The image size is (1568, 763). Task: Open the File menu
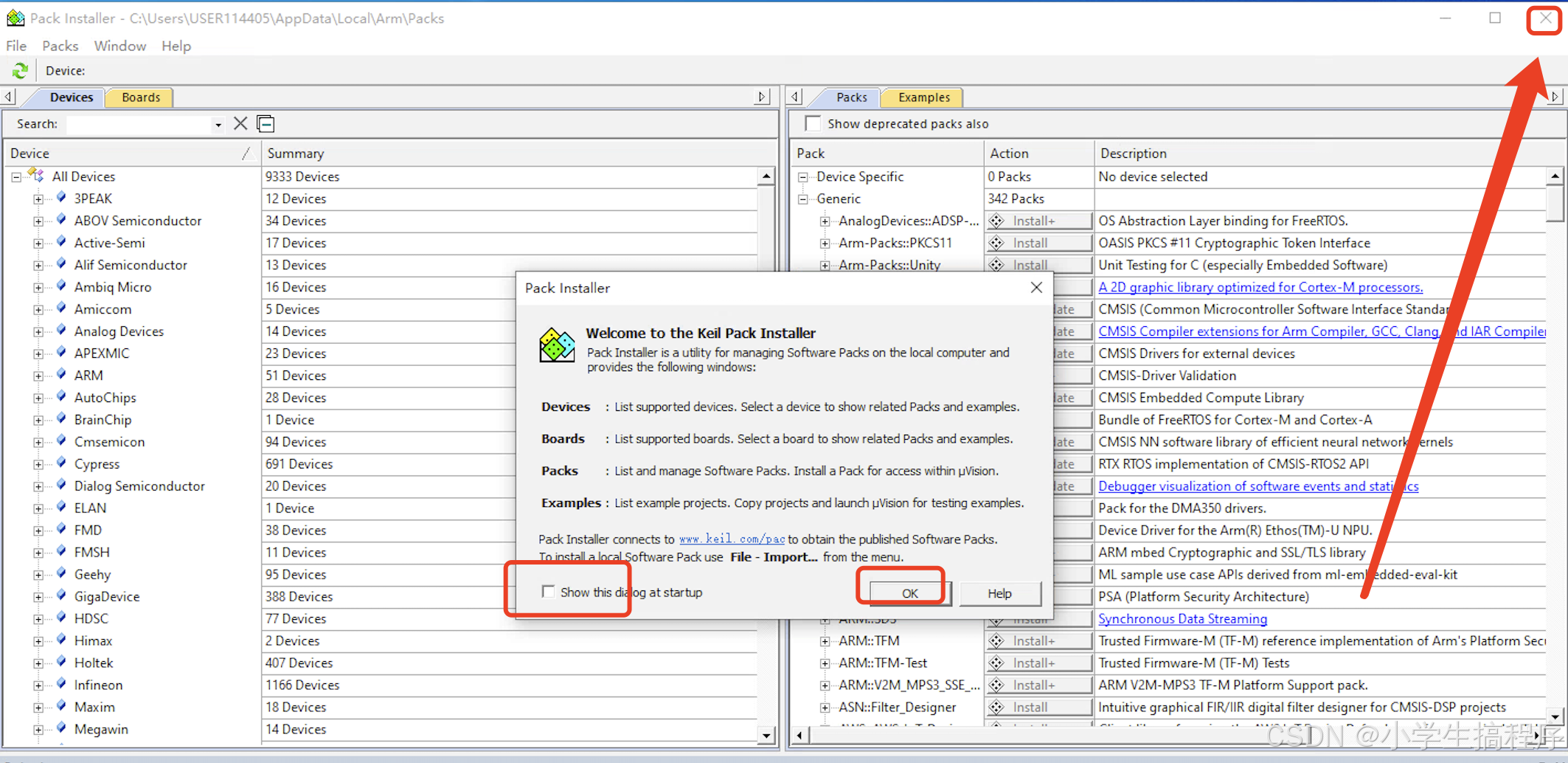coord(16,46)
